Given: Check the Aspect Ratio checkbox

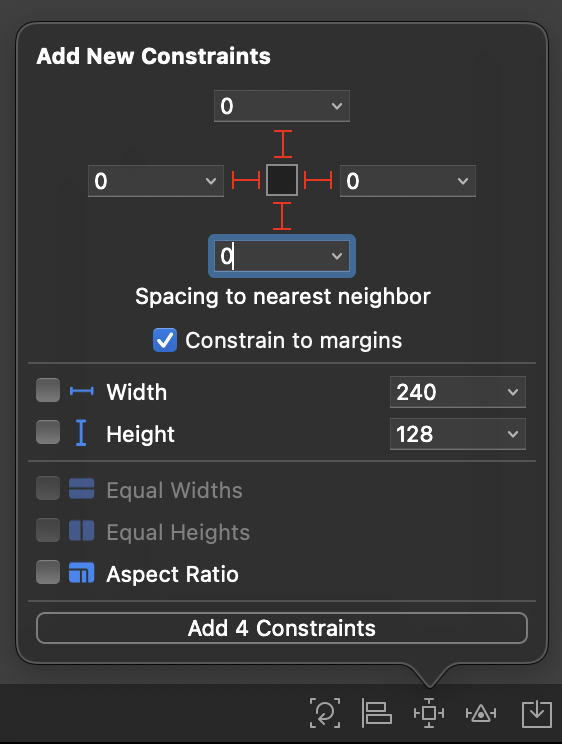Looking at the screenshot, I should click(48, 572).
